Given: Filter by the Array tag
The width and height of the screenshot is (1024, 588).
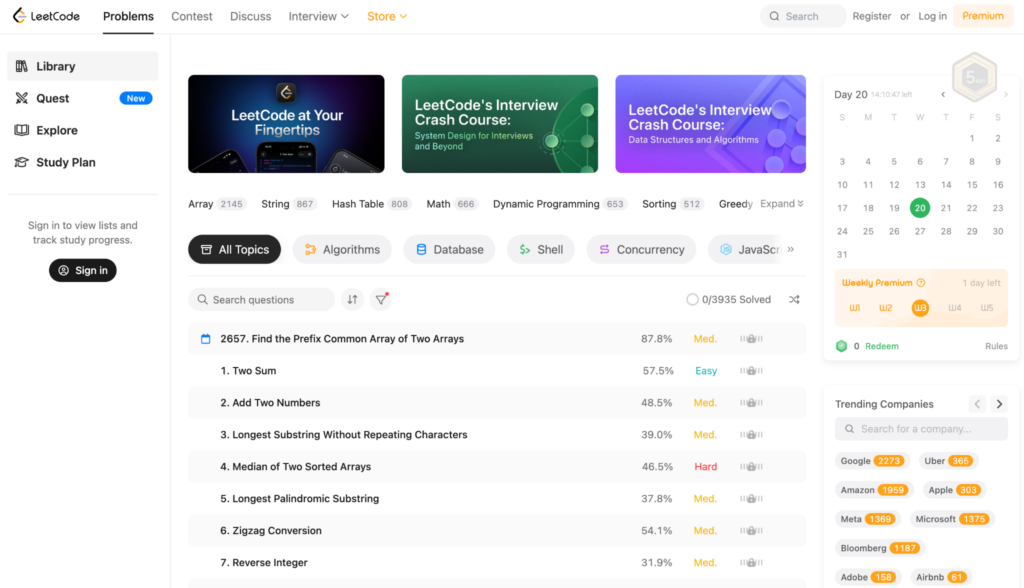Looking at the screenshot, I should [217, 204].
